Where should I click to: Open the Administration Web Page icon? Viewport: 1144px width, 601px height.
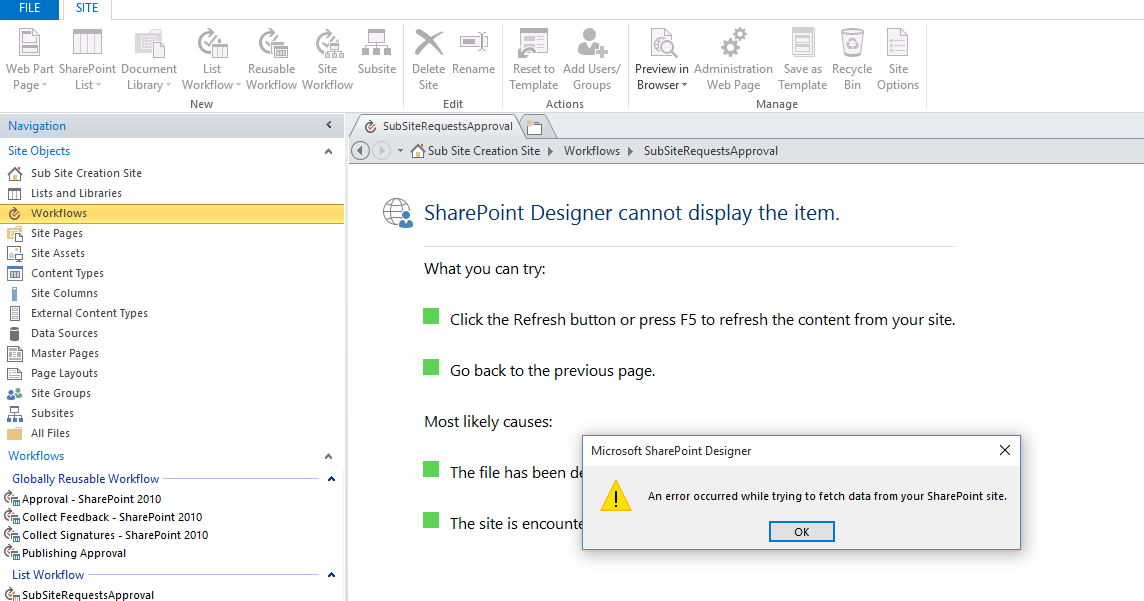(733, 55)
